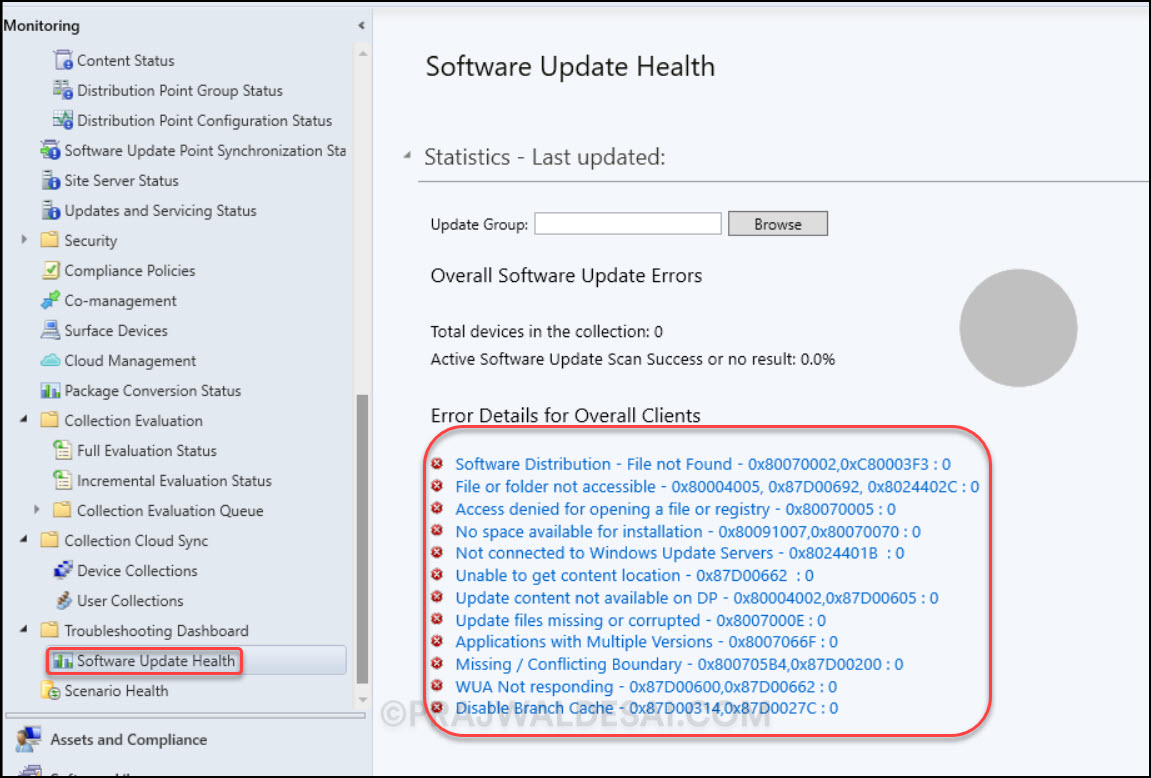Click the Cloud Management cloud icon
Screen dimensions: 1151x778
click(x=50, y=360)
